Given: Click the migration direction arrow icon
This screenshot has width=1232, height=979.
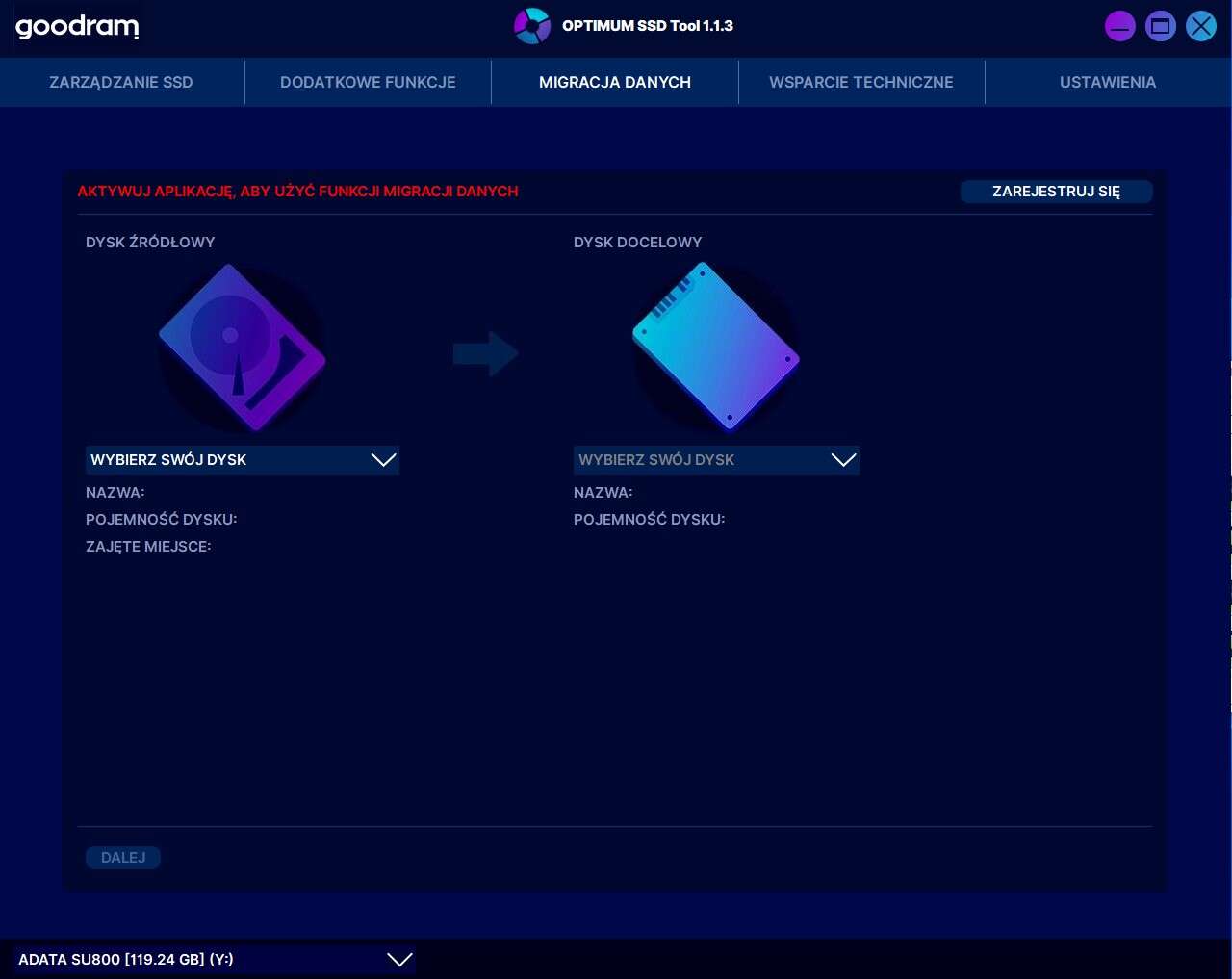Looking at the screenshot, I should 485,354.
